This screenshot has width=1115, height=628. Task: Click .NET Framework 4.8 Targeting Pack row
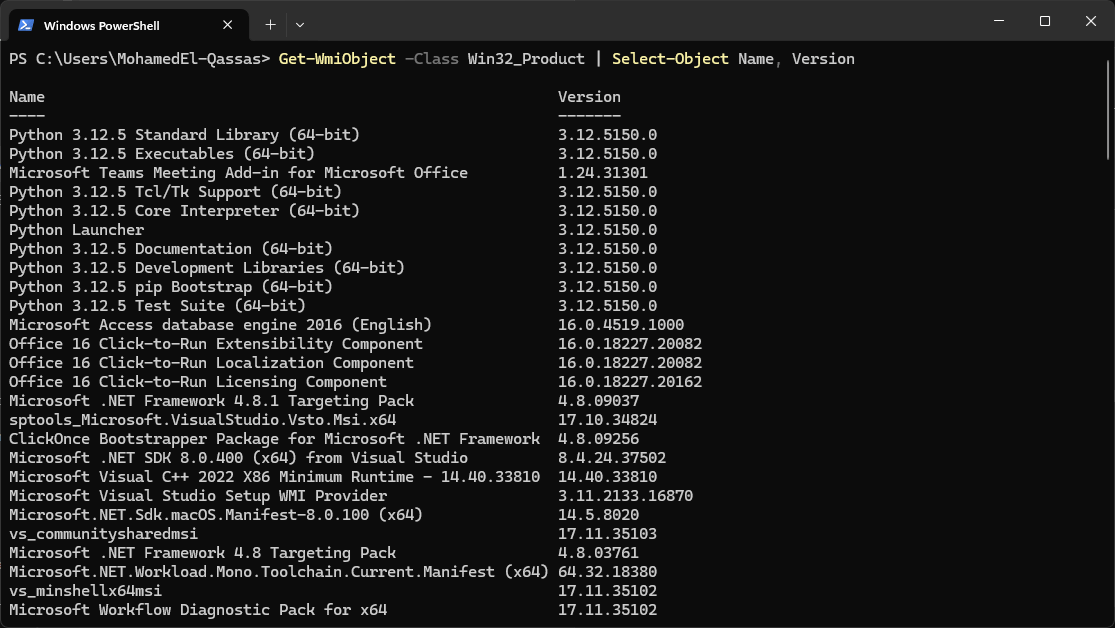click(202, 553)
